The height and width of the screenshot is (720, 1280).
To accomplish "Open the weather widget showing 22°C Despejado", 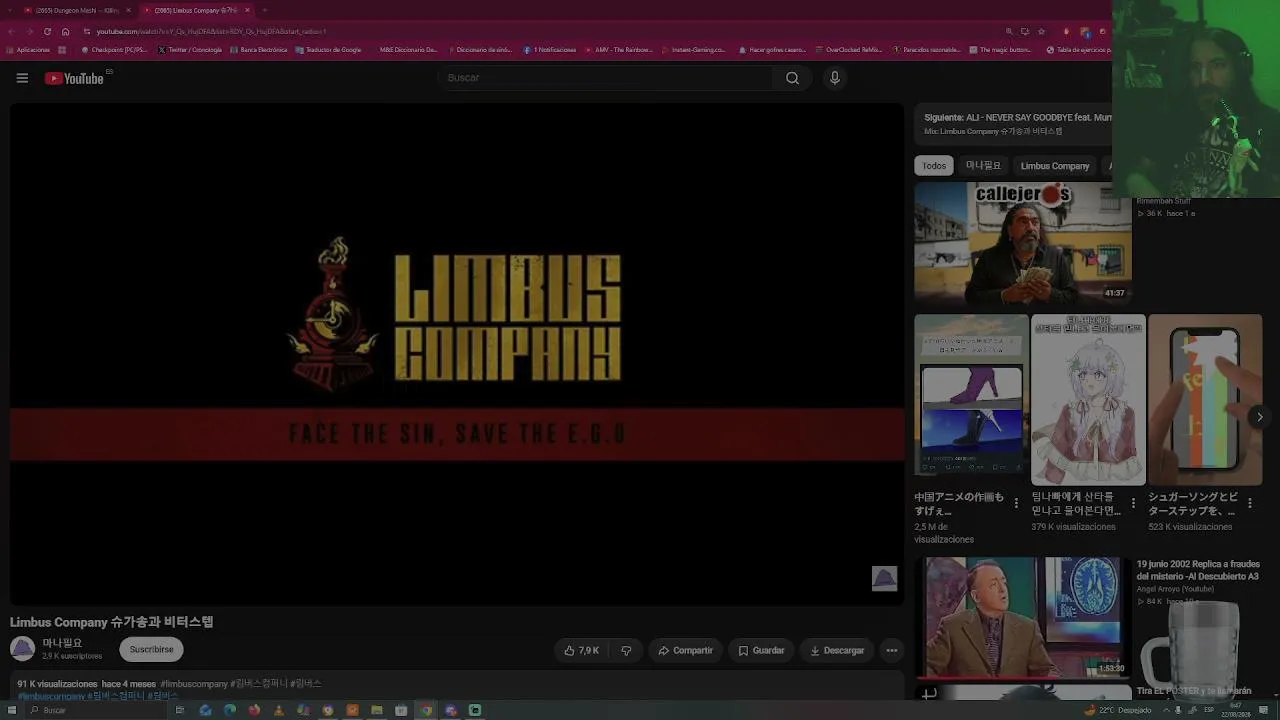I will [x=1119, y=710].
